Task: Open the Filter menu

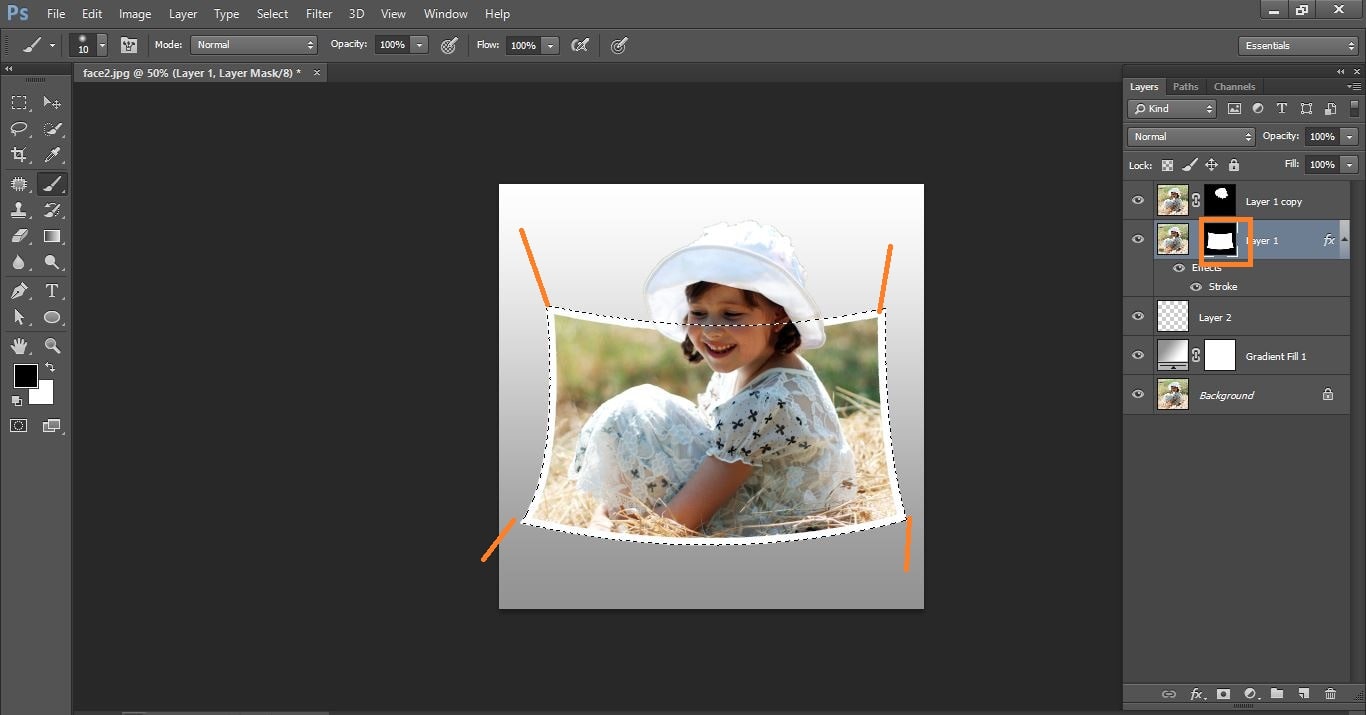Action: (319, 14)
